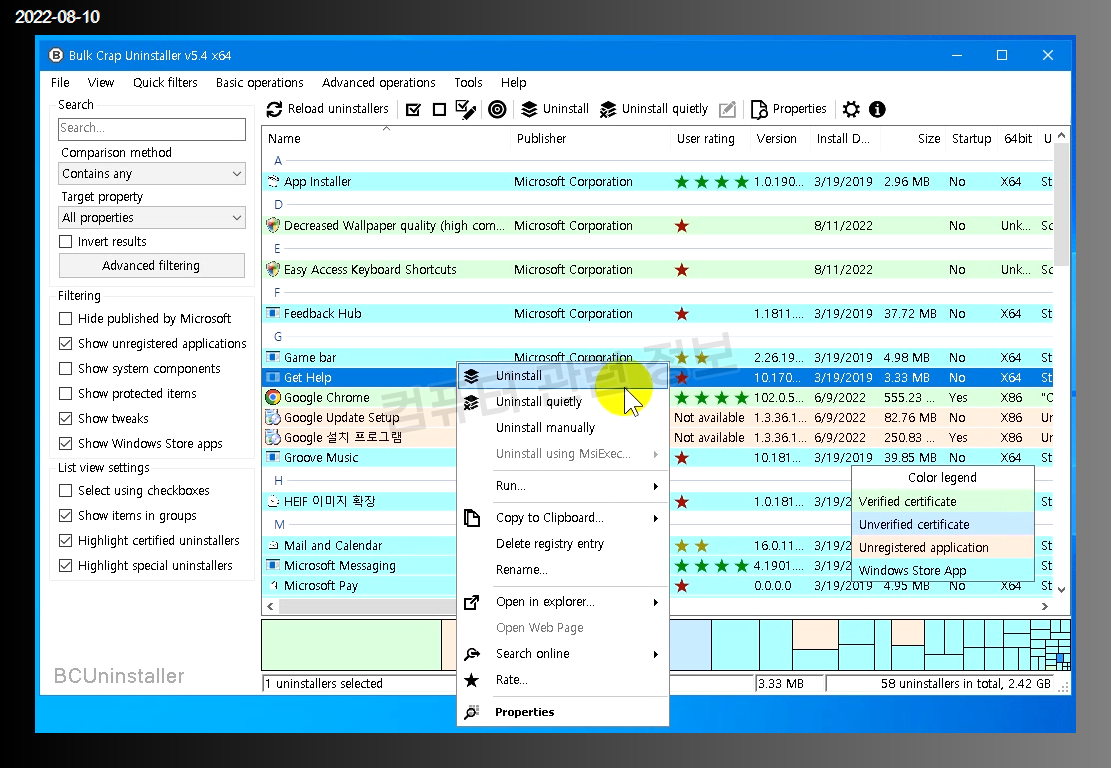The height and width of the screenshot is (768, 1111).
Task: Click the Properties magnifier icon in context menu
Action: pos(472,712)
